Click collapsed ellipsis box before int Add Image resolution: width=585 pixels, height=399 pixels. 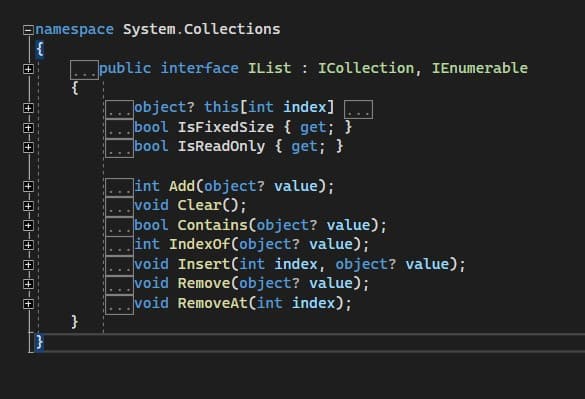[119, 187]
